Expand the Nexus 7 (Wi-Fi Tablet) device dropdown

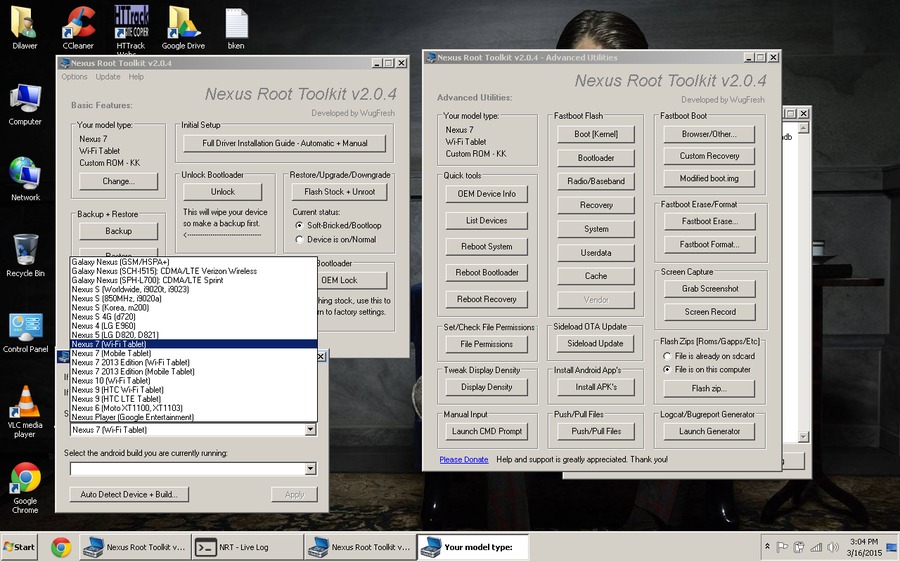coord(310,429)
